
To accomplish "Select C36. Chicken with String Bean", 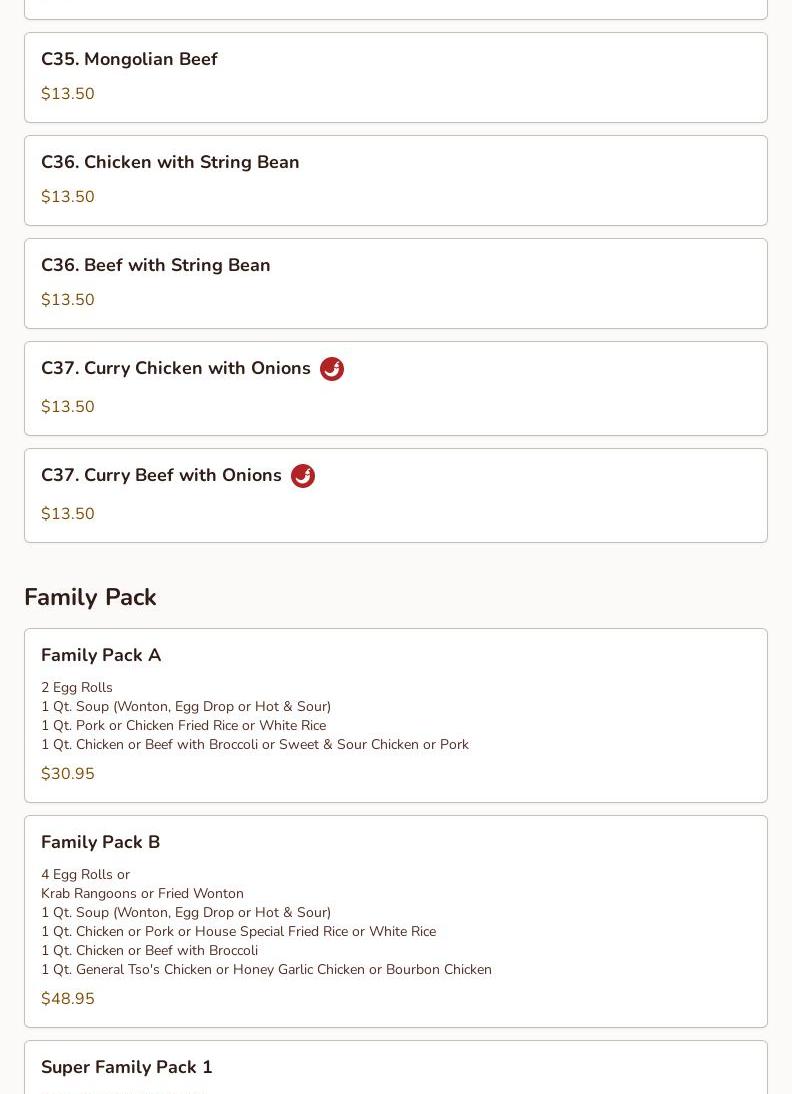I will (170, 162).
